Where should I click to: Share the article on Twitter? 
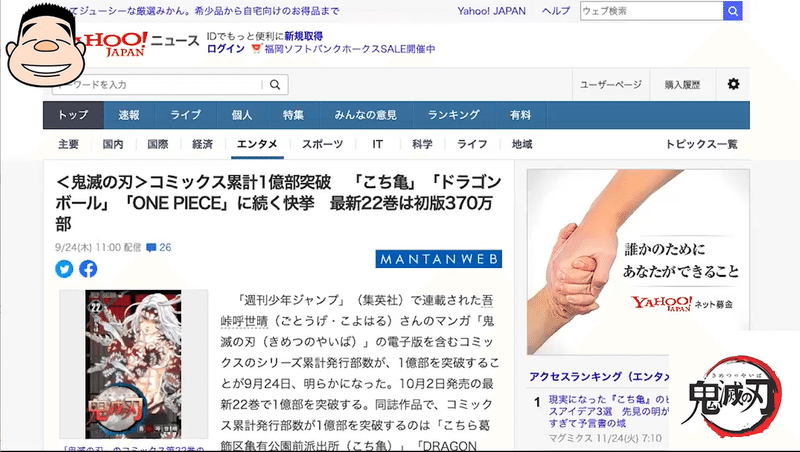pos(64,269)
